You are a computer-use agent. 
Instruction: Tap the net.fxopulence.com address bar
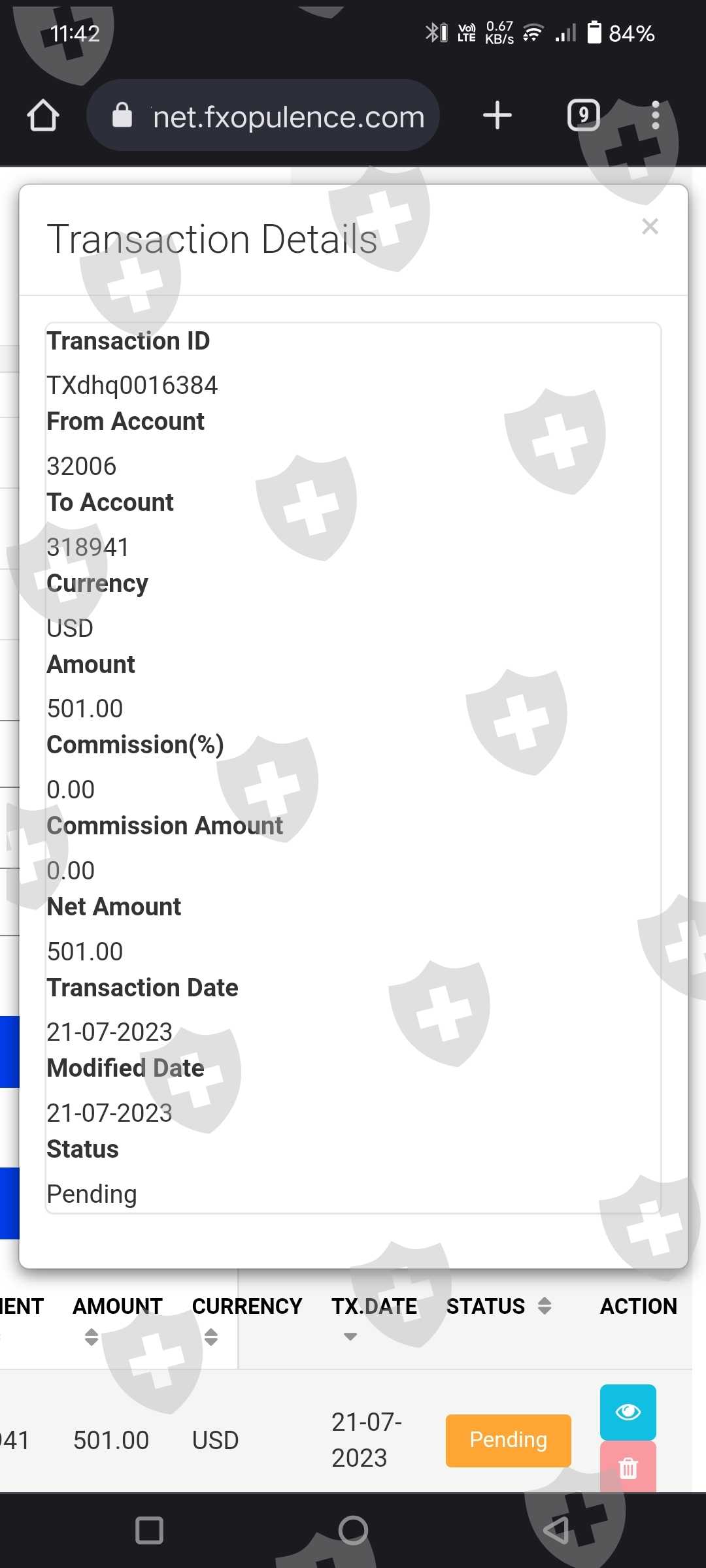coord(288,117)
